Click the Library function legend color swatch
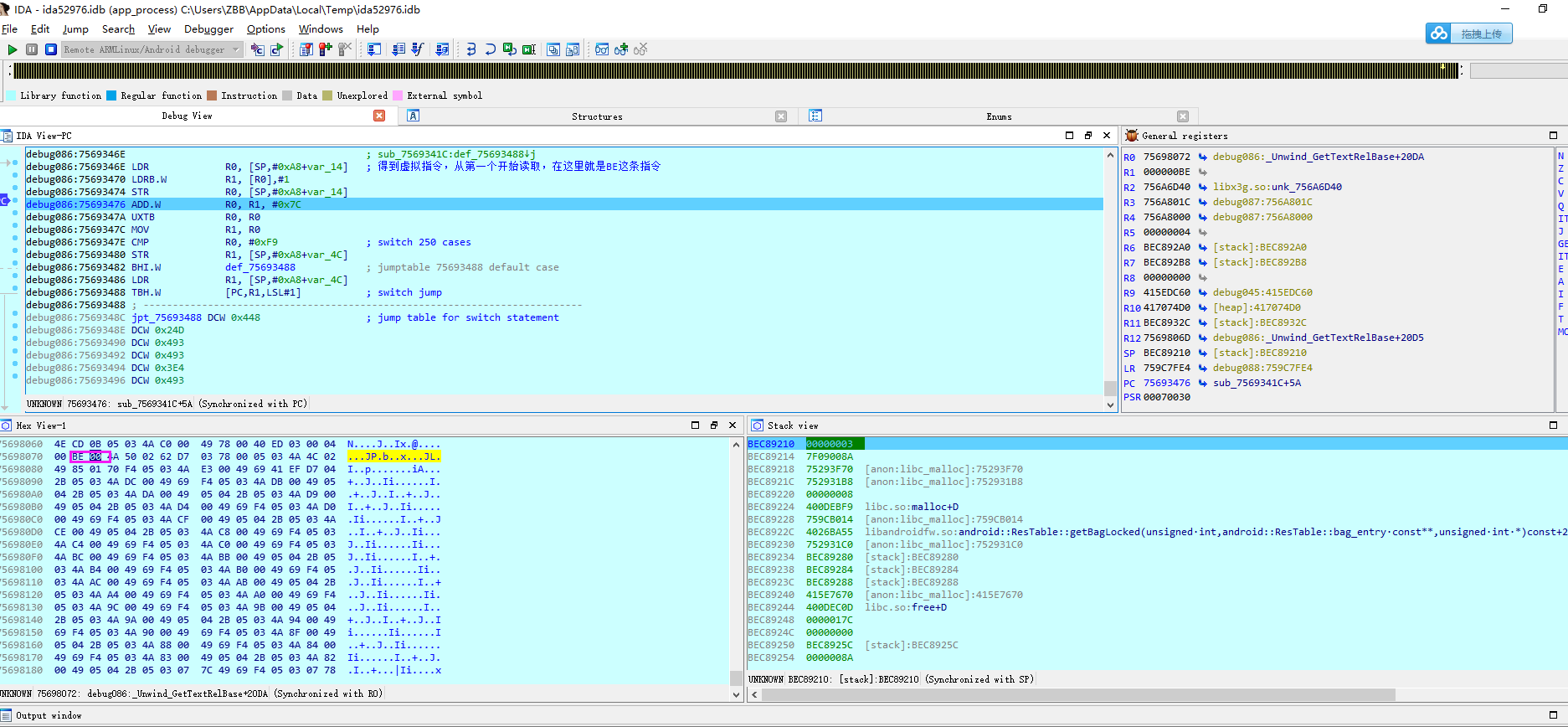The image size is (1568, 727). pyautogui.click(x=12, y=95)
